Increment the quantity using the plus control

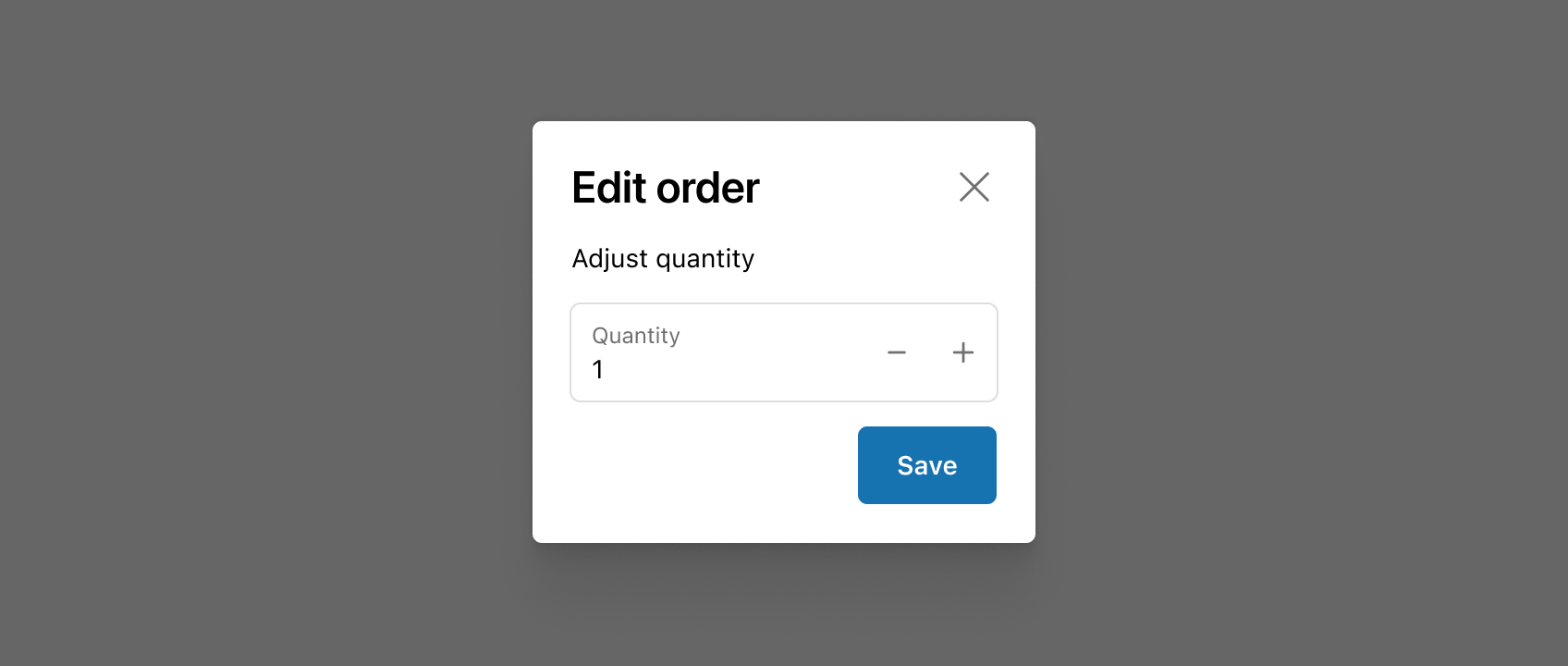[962, 352]
